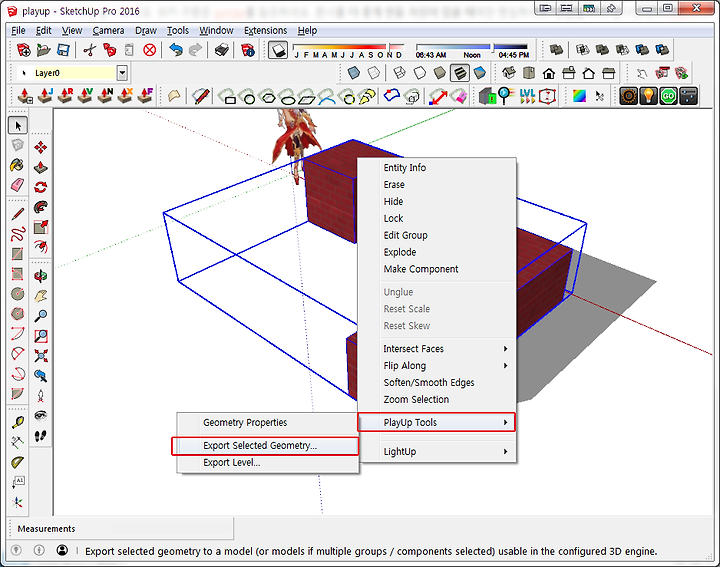
Task: Expand Flip Along submenu
Action: [436, 366]
